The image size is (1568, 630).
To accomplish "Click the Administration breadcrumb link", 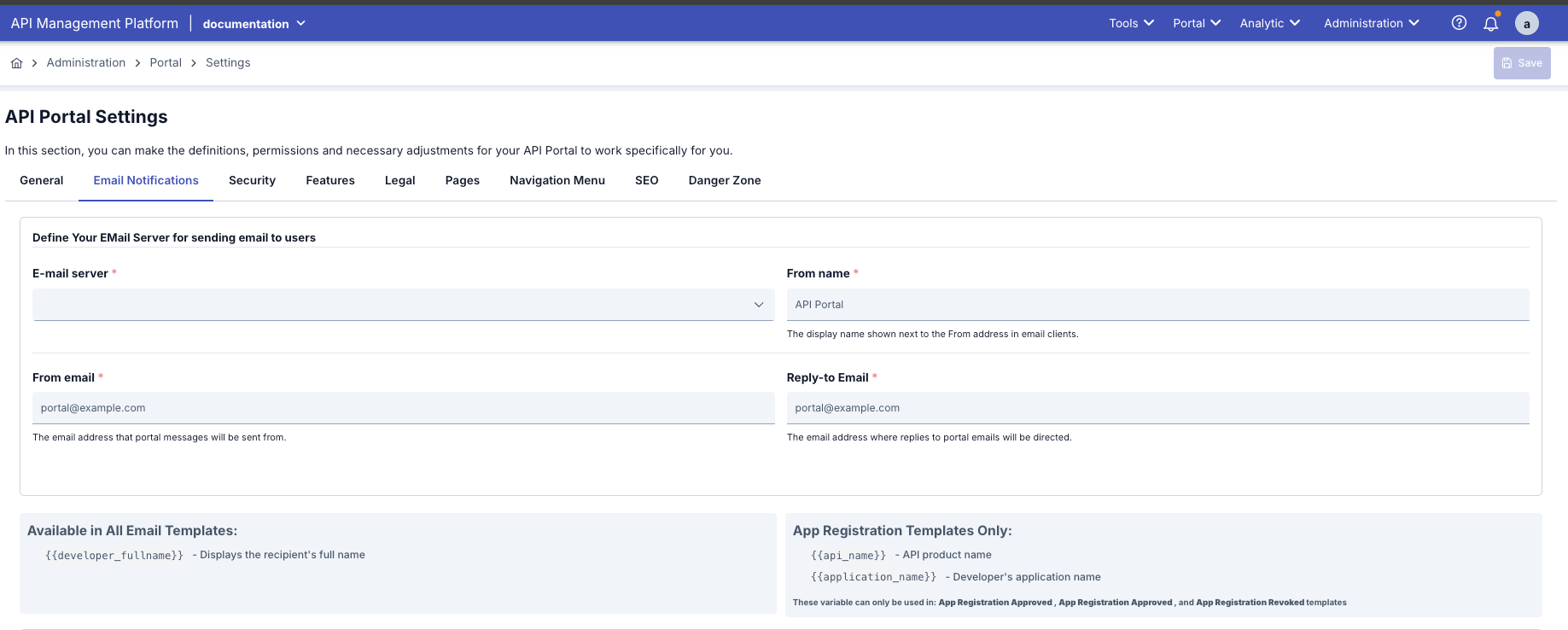I will click(86, 63).
